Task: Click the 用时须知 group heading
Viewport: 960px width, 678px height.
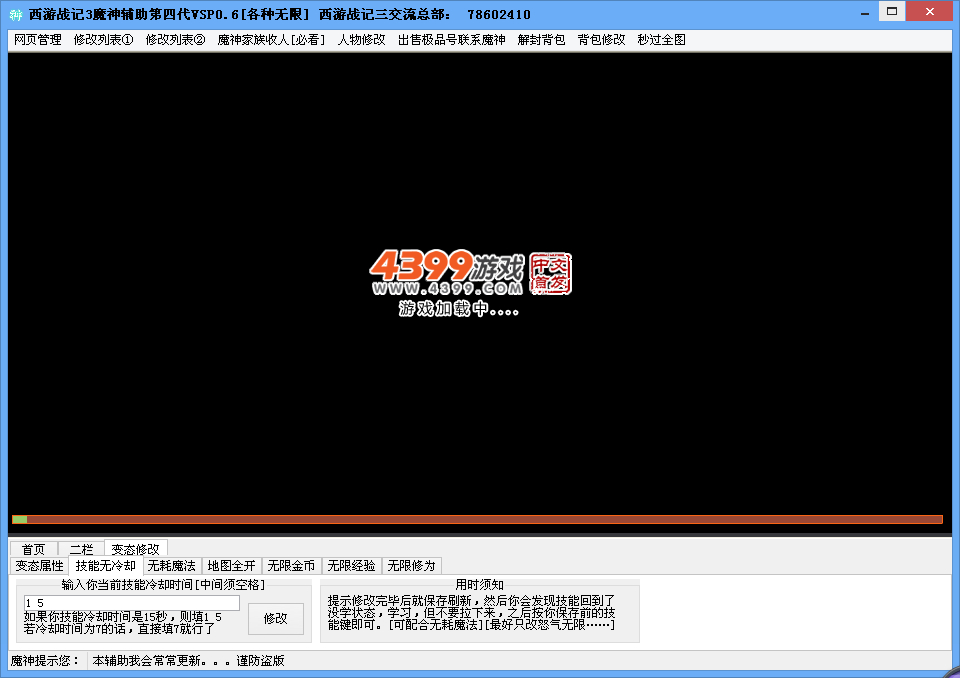Action: click(479, 584)
